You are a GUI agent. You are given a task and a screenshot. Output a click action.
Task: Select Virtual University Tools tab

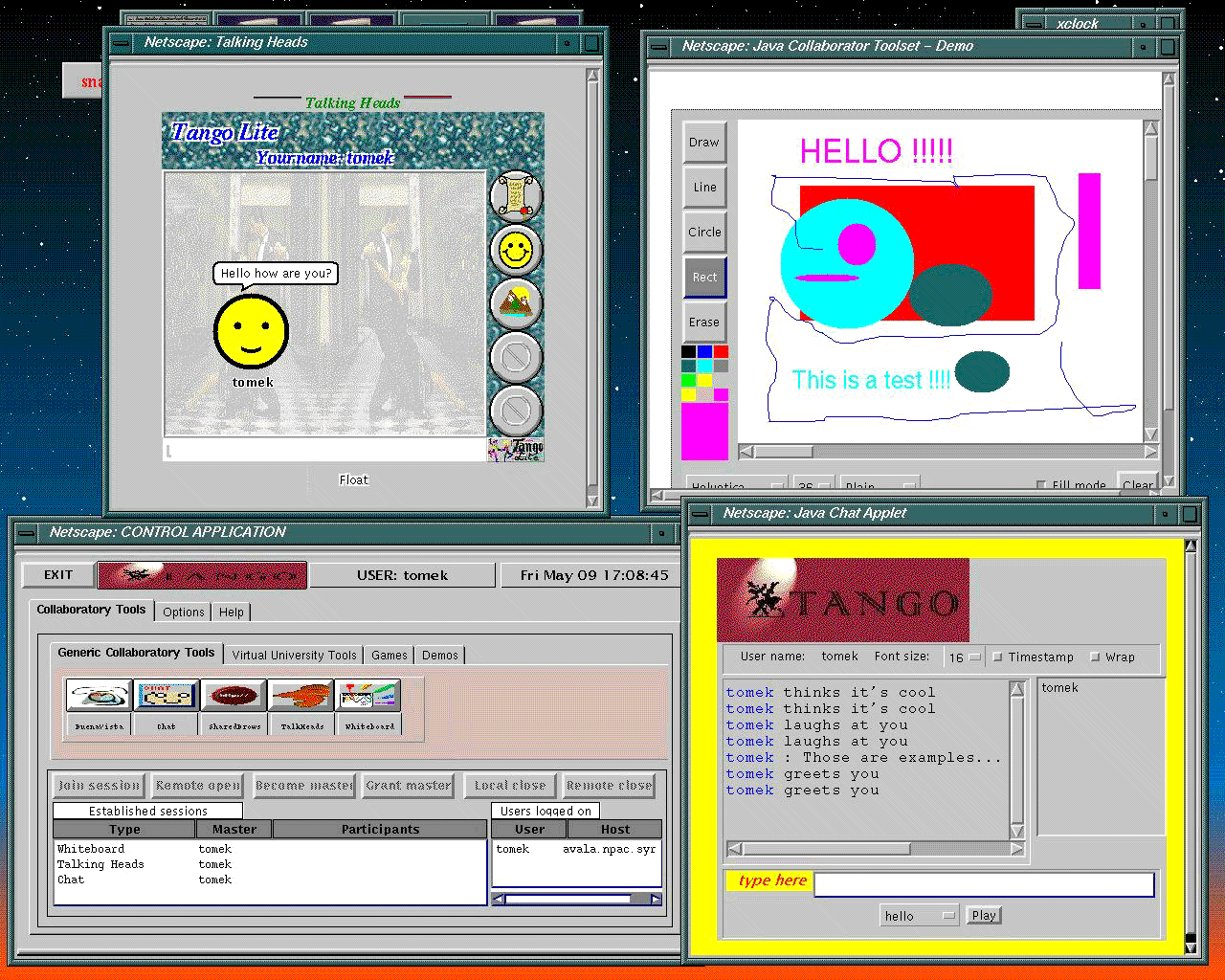point(294,656)
